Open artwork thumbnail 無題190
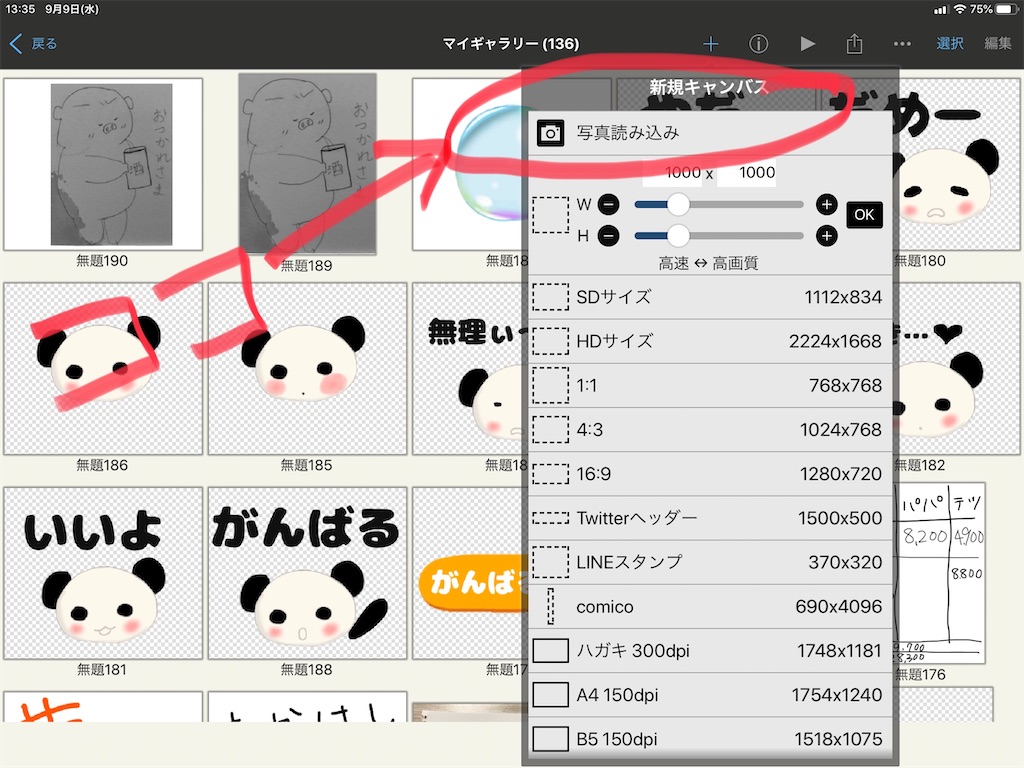The width and height of the screenshot is (1024, 768). pyautogui.click(x=103, y=165)
